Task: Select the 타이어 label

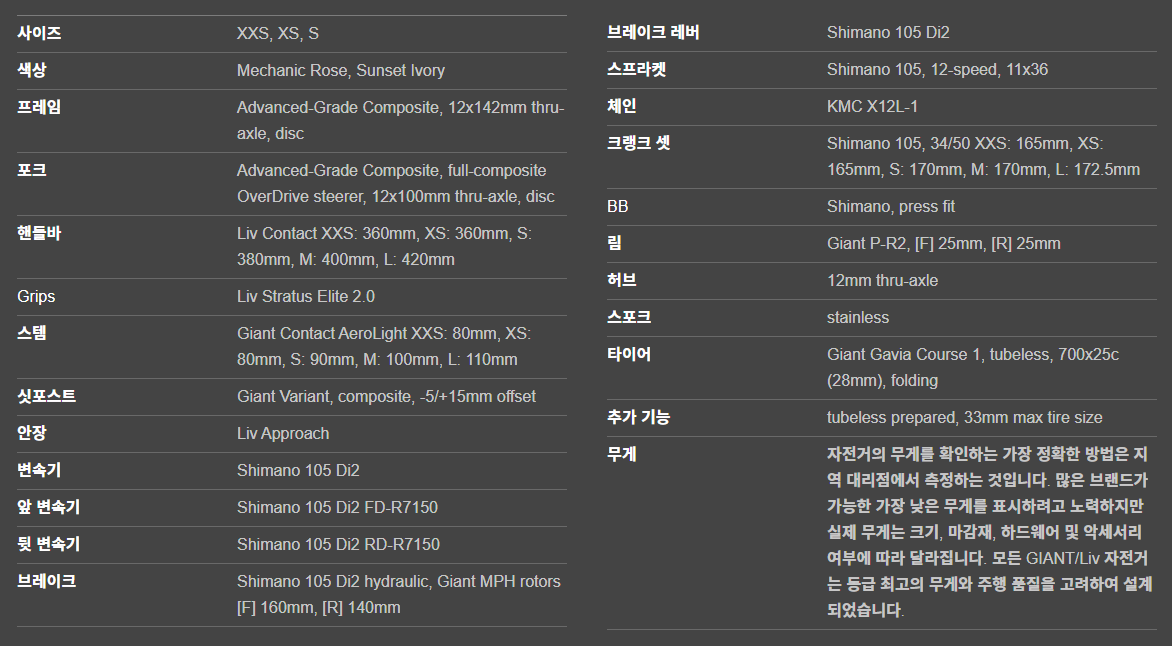Action: pos(629,354)
